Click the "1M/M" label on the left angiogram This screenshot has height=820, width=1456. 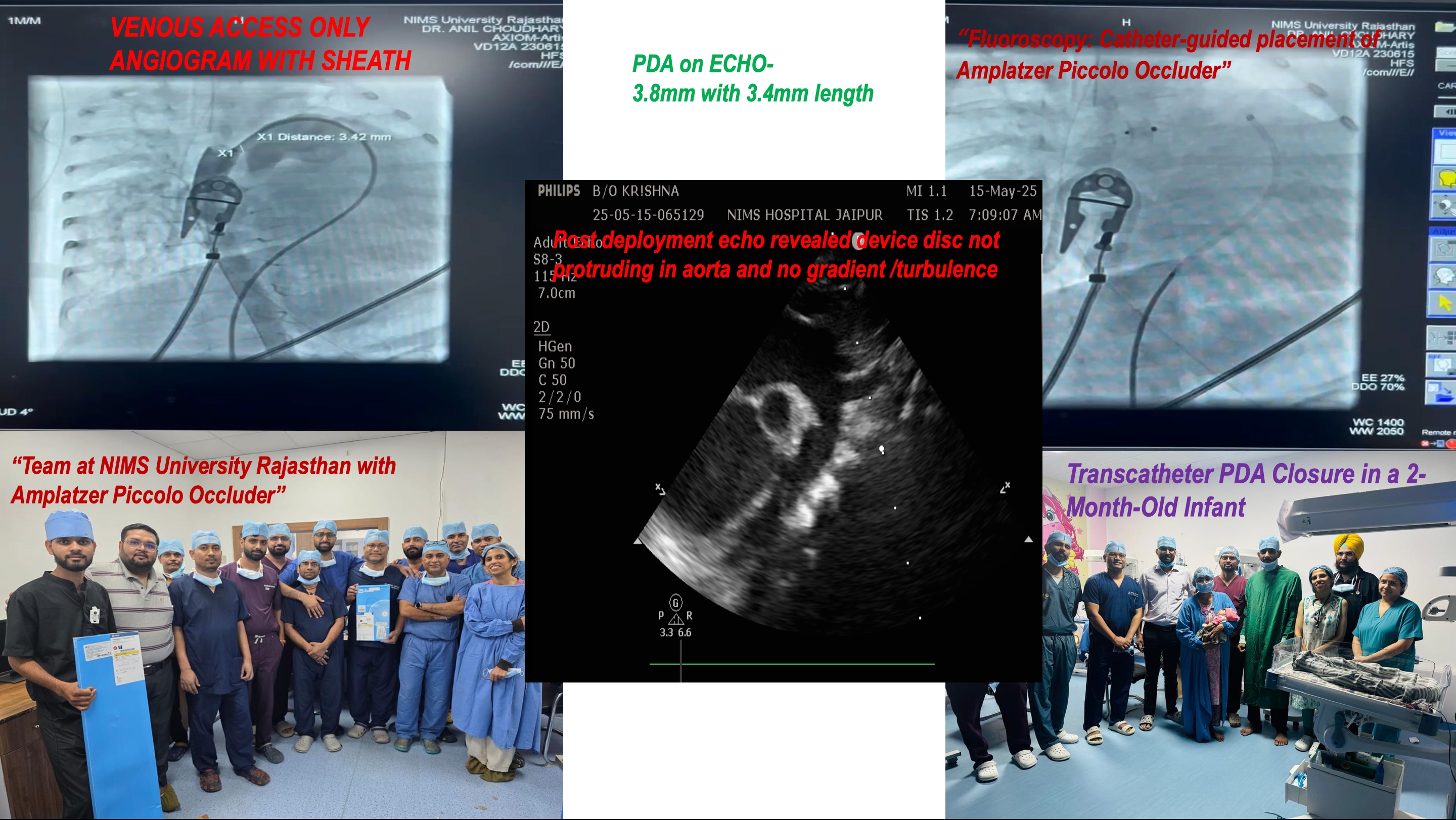[x=24, y=21]
